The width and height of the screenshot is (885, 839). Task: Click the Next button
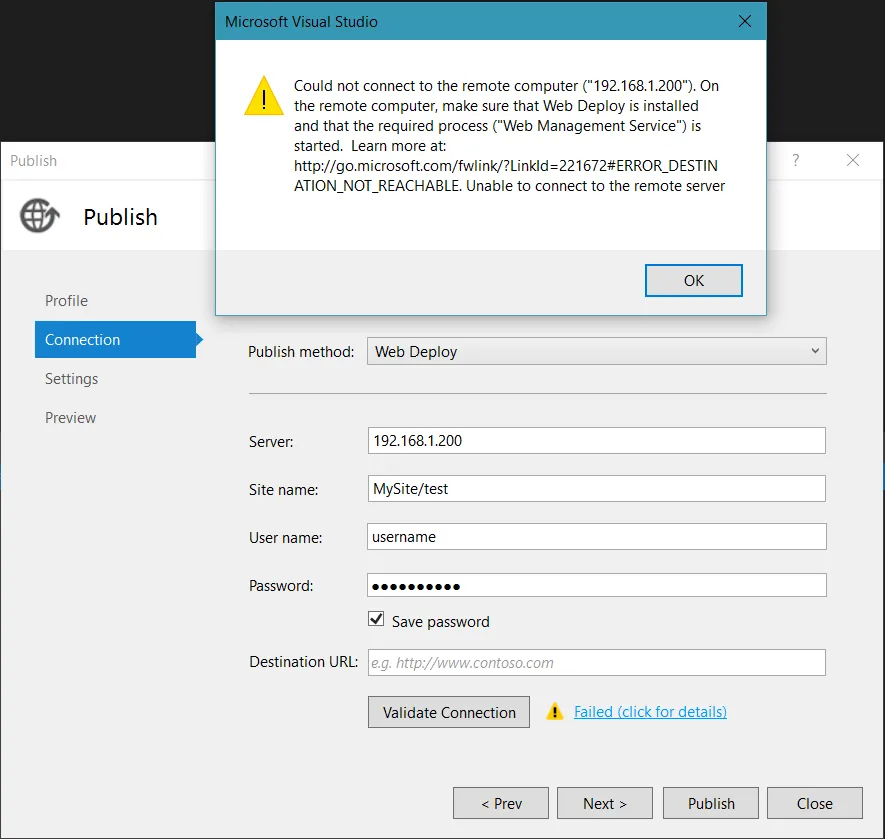(x=604, y=803)
